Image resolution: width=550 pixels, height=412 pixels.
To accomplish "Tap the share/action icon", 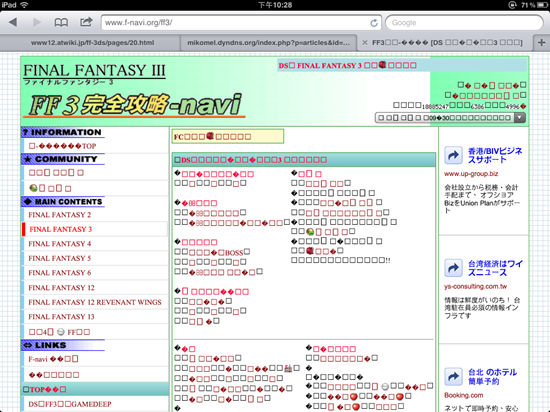I will pyautogui.click(x=86, y=22).
